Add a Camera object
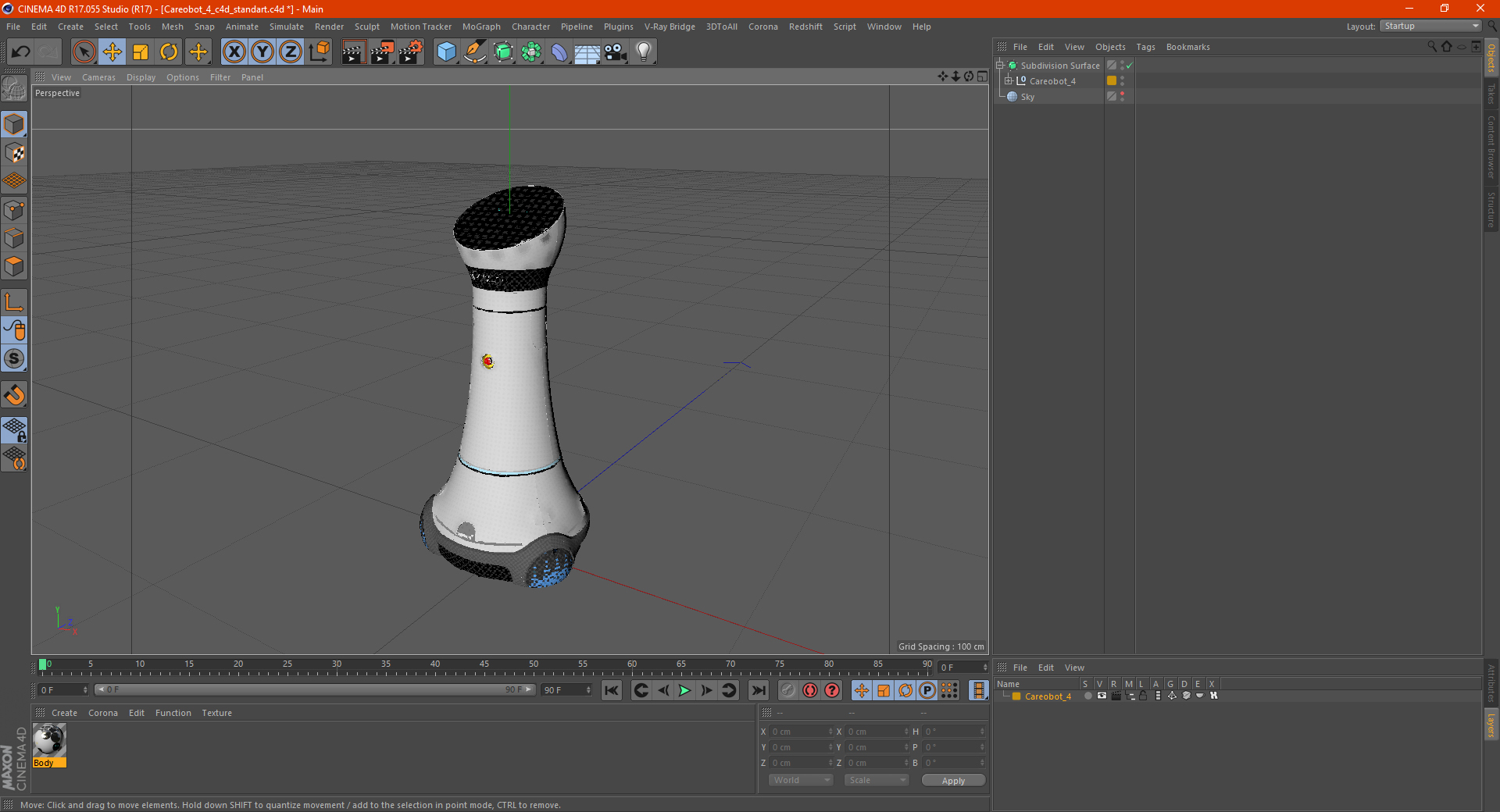The width and height of the screenshot is (1500, 812). 616,52
